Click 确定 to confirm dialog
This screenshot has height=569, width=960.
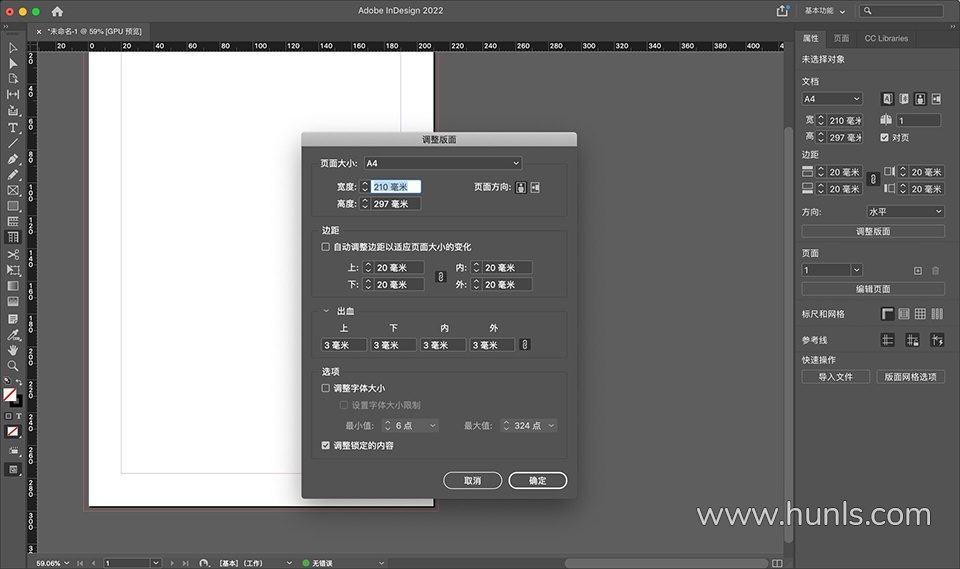pyautogui.click(x=538, y=480)
